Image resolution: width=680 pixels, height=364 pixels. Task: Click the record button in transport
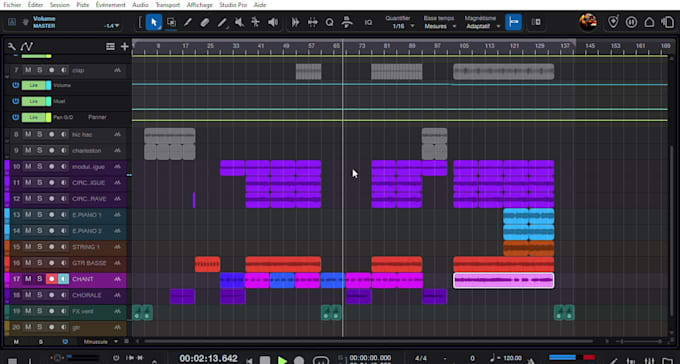click(299, 360)
